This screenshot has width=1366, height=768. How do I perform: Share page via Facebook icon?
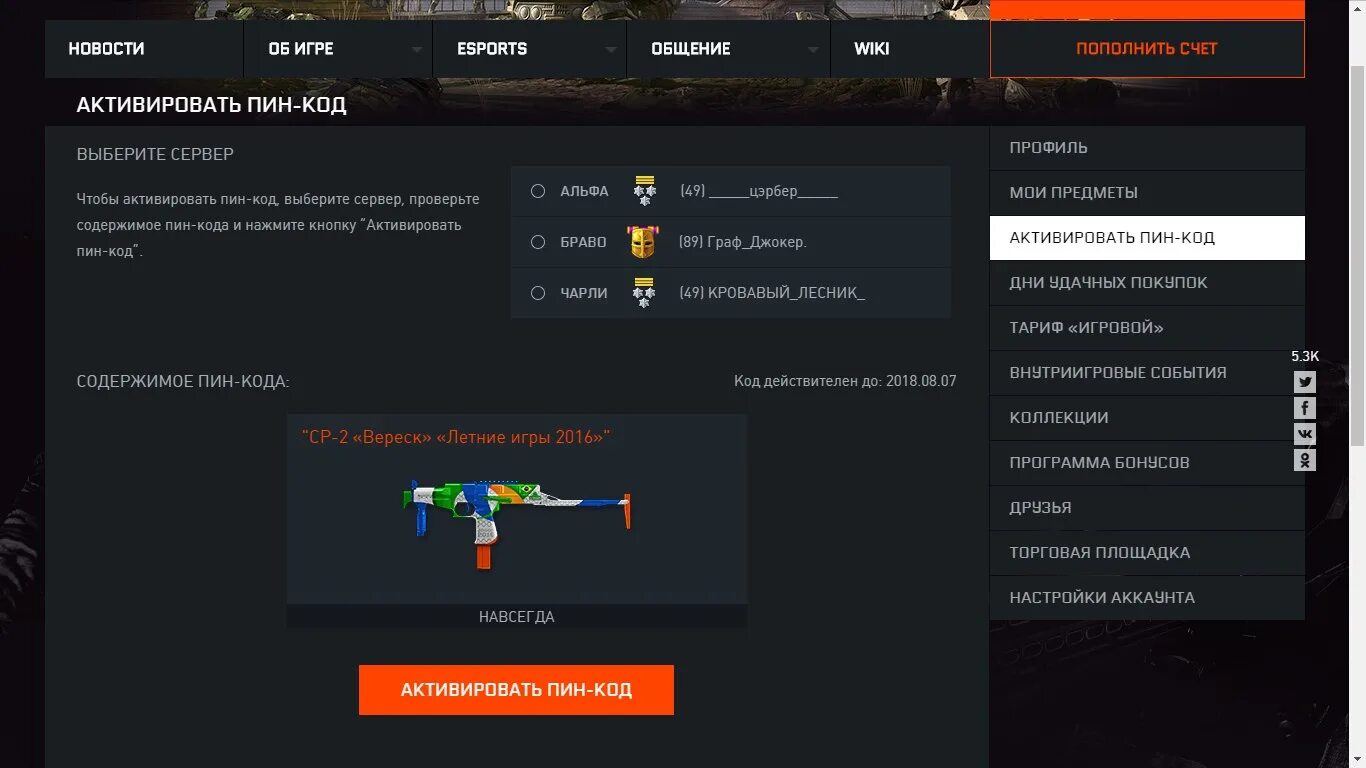click(x=1304, y=407)
